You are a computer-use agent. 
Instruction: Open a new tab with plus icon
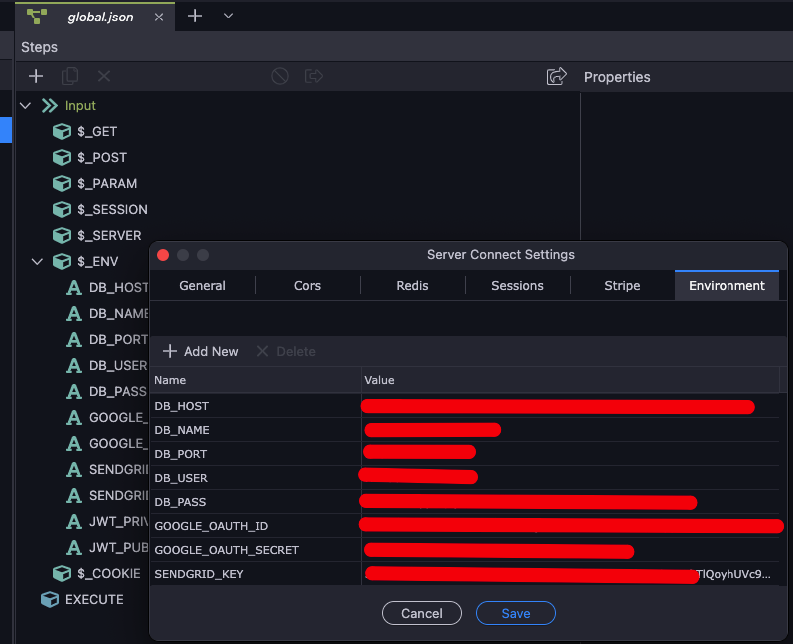pyautogui.click(x=195, y=16)
